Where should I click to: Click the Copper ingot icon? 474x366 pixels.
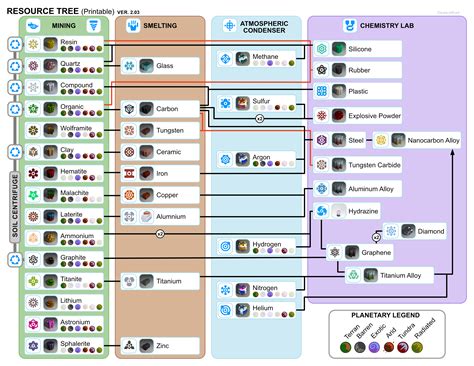coord(146,195)
